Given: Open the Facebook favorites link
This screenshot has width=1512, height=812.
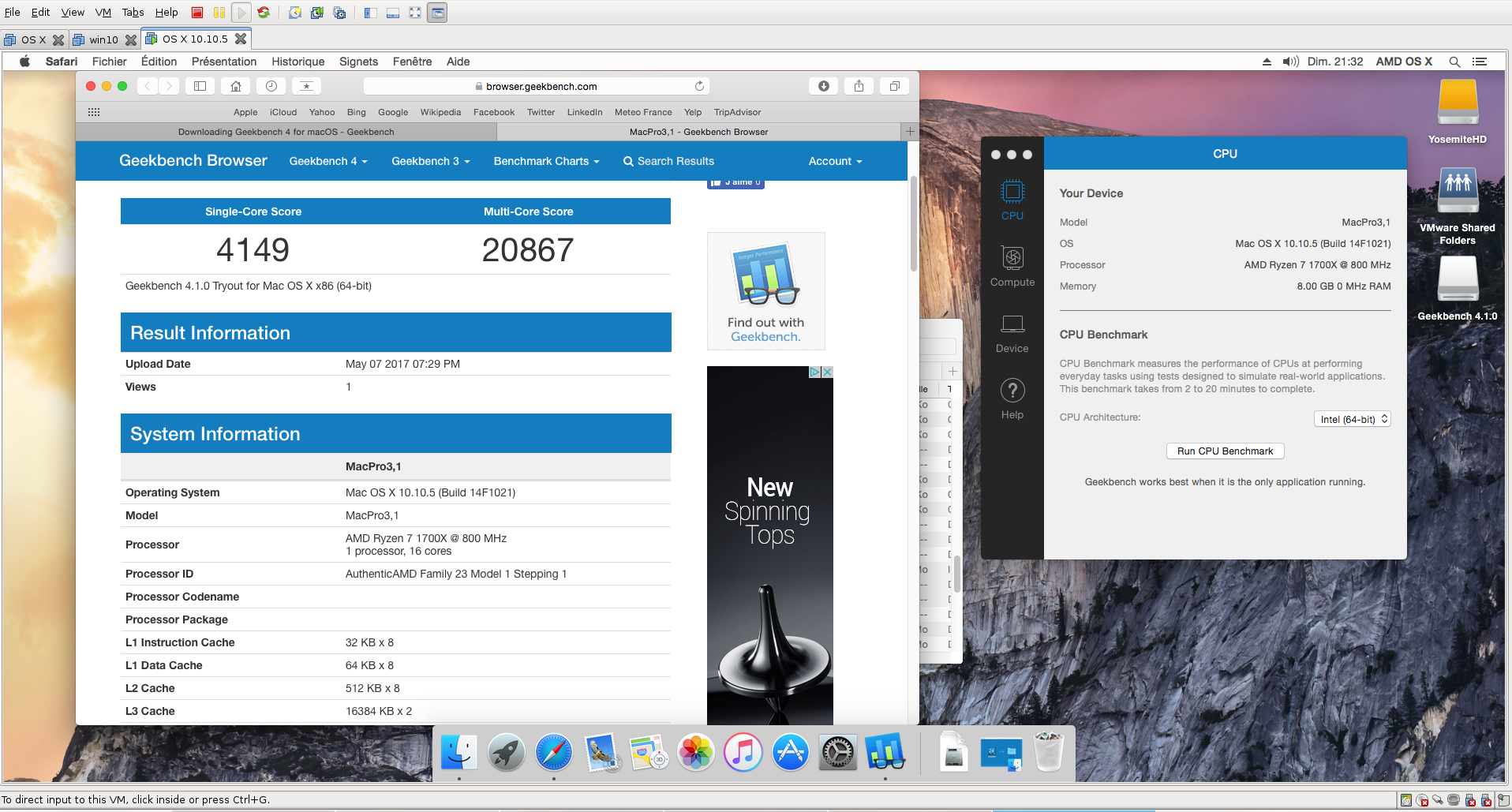Looking at the screenshot, I should 494,112.
